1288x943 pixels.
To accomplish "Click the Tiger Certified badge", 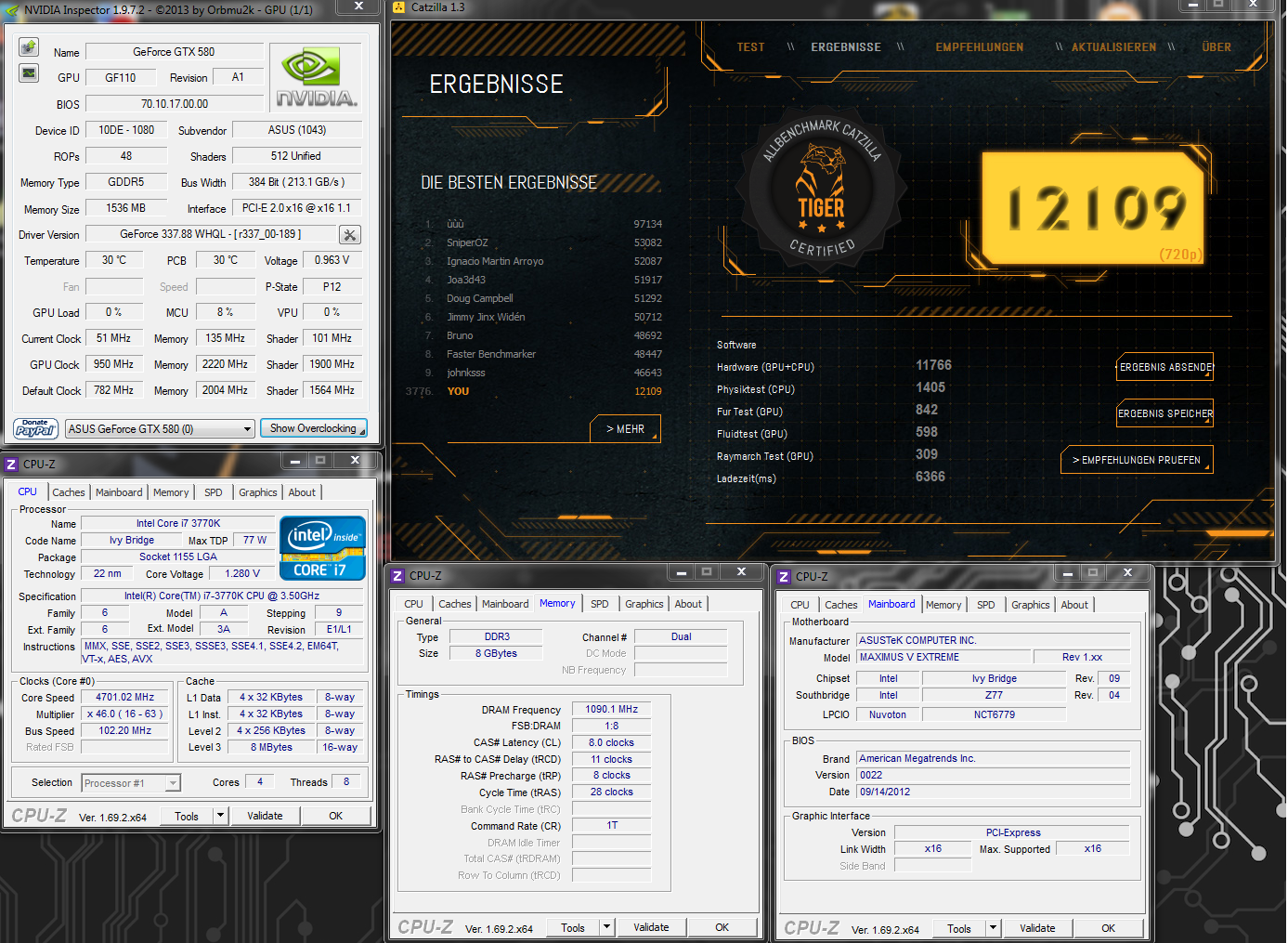I will tap(822, 192).
